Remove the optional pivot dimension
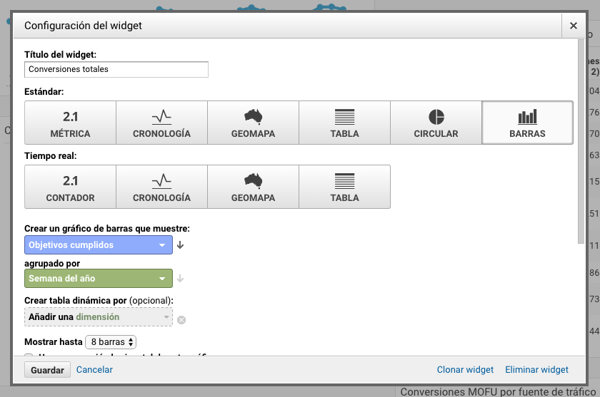The height and width of the screenshot is (397, 600). point(181,320)
